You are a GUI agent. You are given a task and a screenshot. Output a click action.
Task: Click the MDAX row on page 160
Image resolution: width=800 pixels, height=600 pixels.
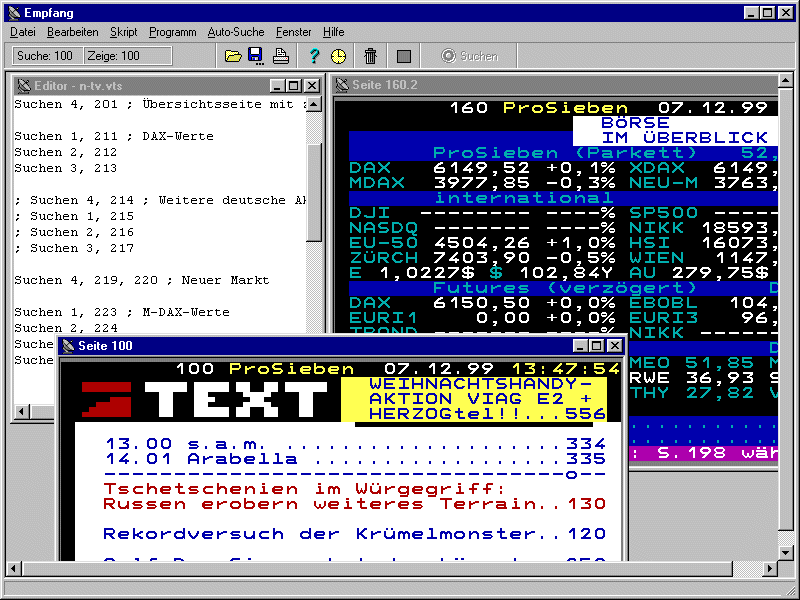coord(563,182)
